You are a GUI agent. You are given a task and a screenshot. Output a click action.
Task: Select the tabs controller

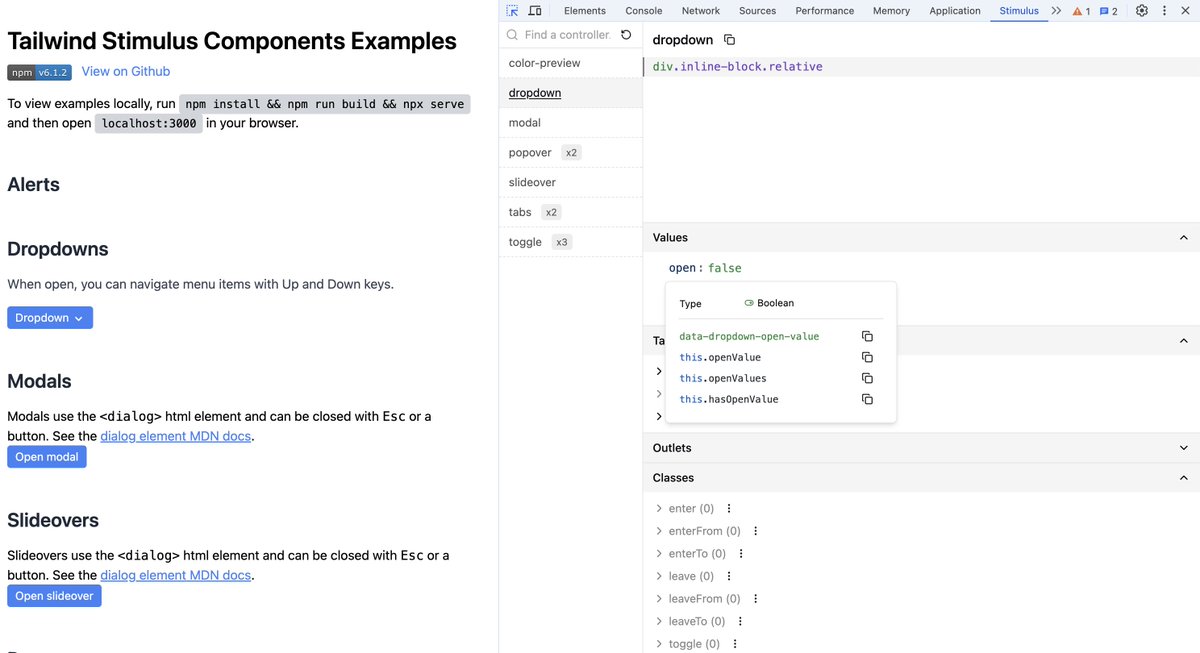[x=571, y=212]
